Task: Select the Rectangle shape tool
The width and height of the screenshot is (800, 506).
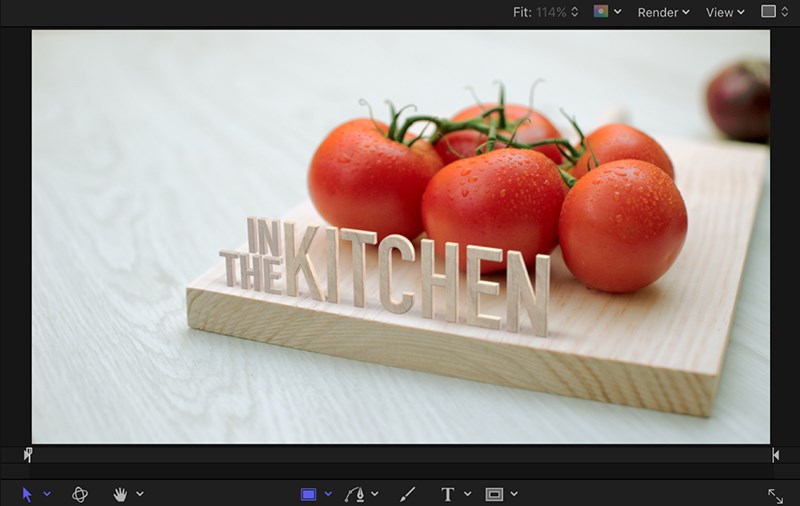Action: (x=308, y=494)
